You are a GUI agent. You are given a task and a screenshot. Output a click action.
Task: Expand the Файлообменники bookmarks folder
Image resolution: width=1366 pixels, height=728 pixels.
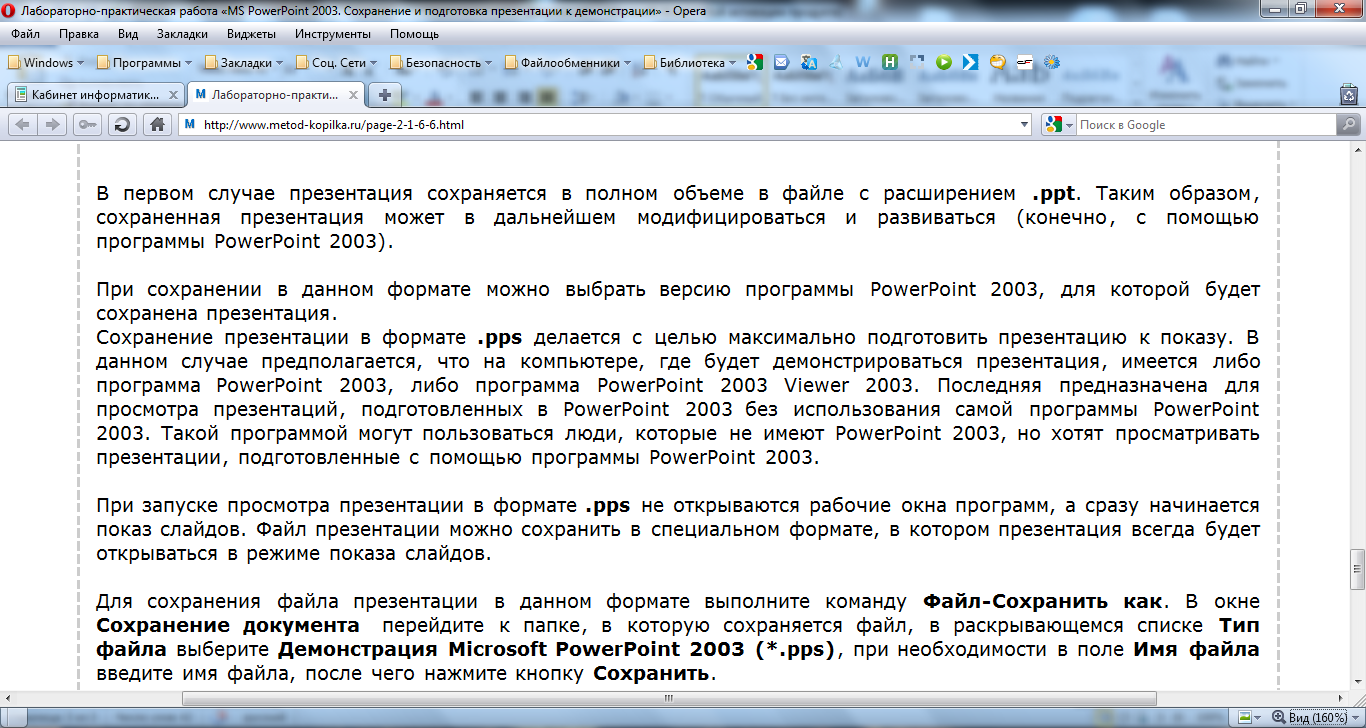(x=569, y=62)
